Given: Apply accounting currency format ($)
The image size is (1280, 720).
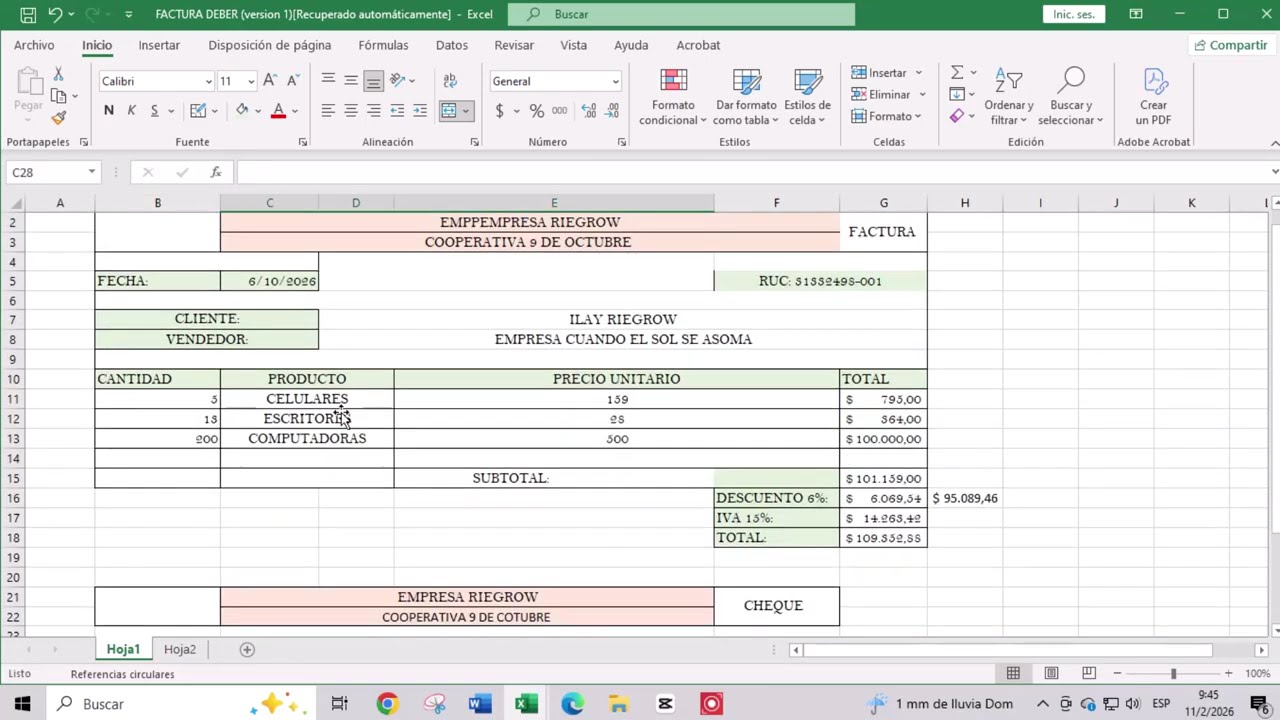Looking at the screenshot, I should click(499, 111).
